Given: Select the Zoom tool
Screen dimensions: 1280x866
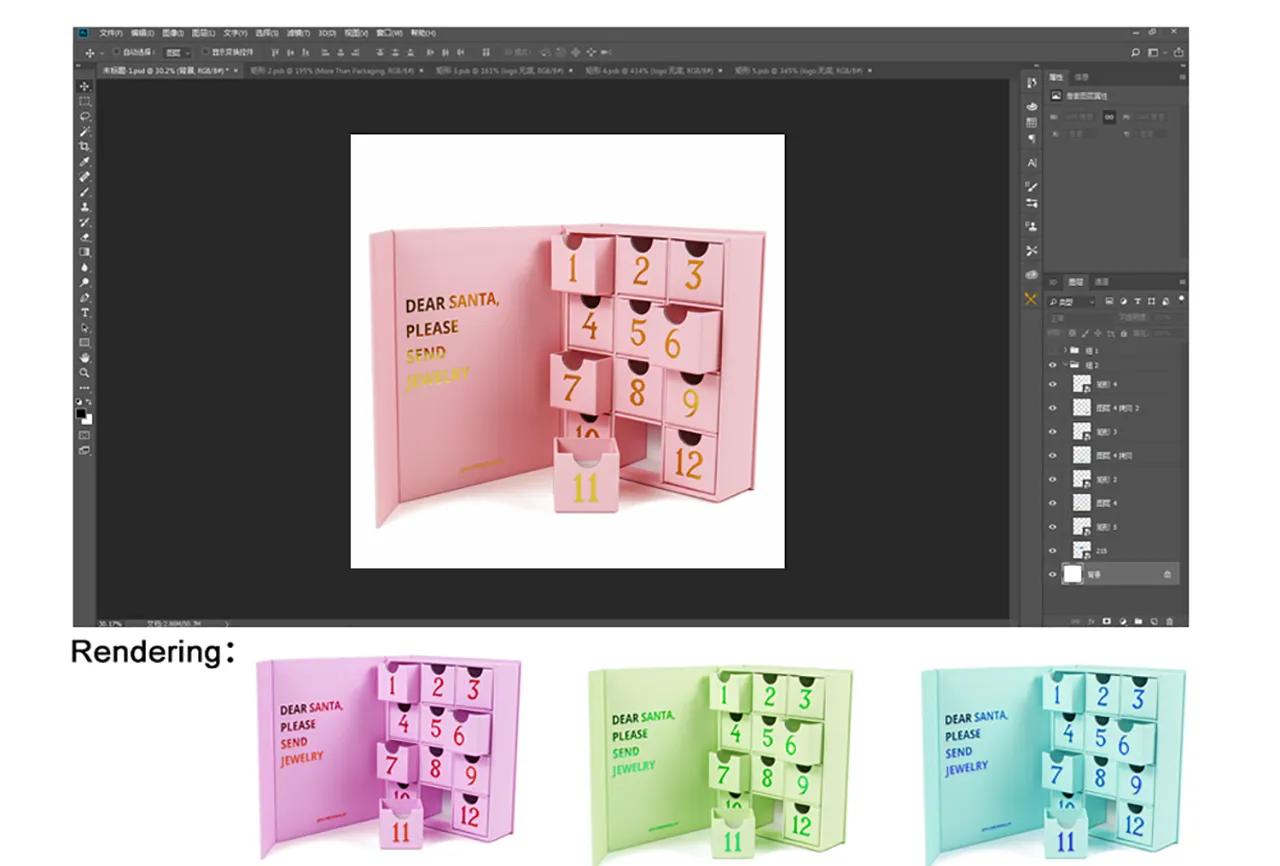Looking at the screenshot, I should click(x=83, y=370).
